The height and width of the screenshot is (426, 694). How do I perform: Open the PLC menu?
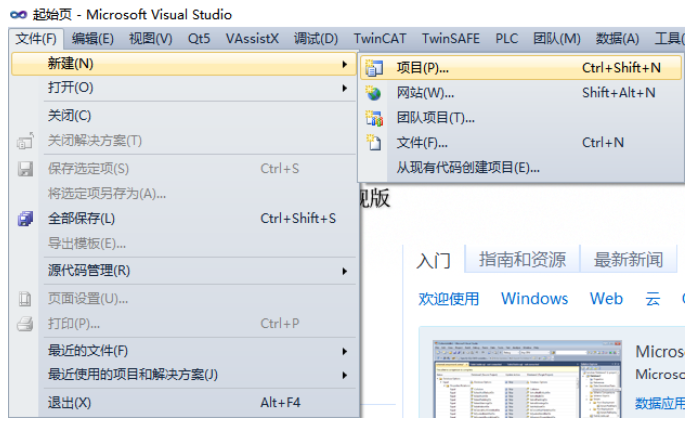tap(506, 39)
